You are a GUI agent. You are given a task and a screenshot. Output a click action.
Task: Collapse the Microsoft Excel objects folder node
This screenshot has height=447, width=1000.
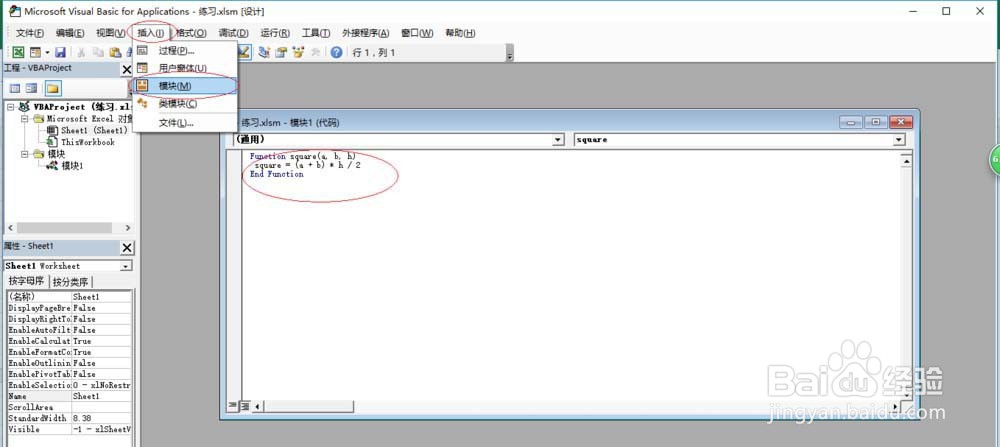[24, 119]
